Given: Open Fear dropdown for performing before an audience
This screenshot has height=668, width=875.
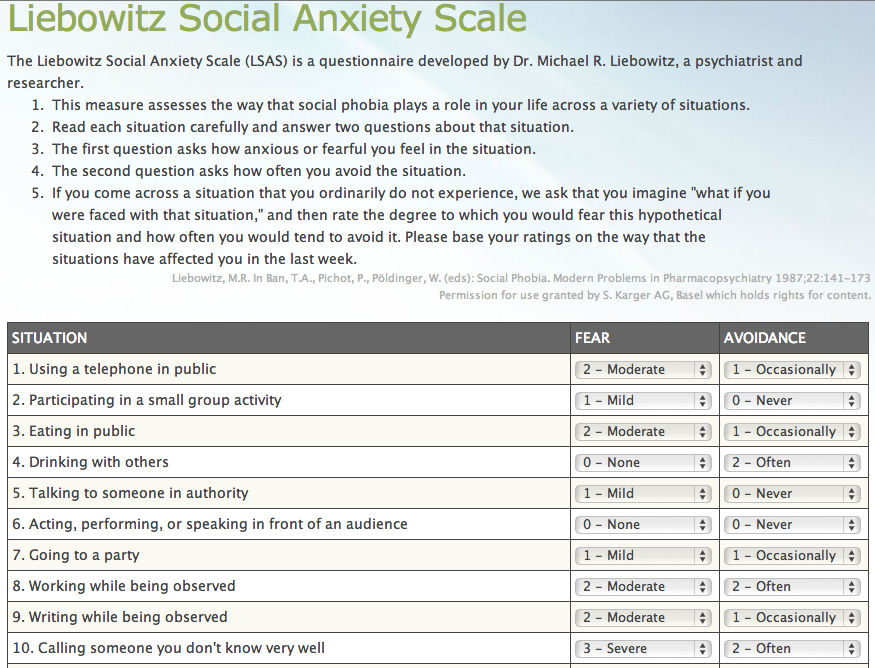Looking at the screenshot, I should [642, 524].
